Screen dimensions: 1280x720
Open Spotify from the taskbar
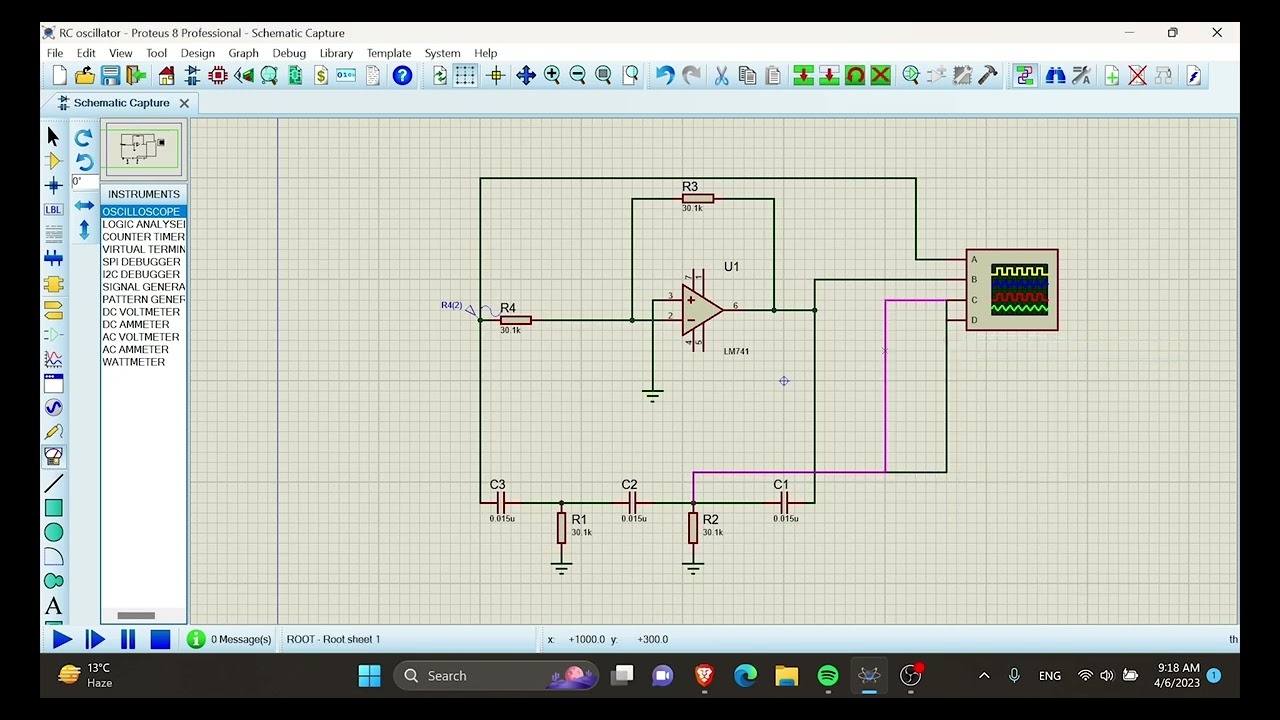click(827, 676)
